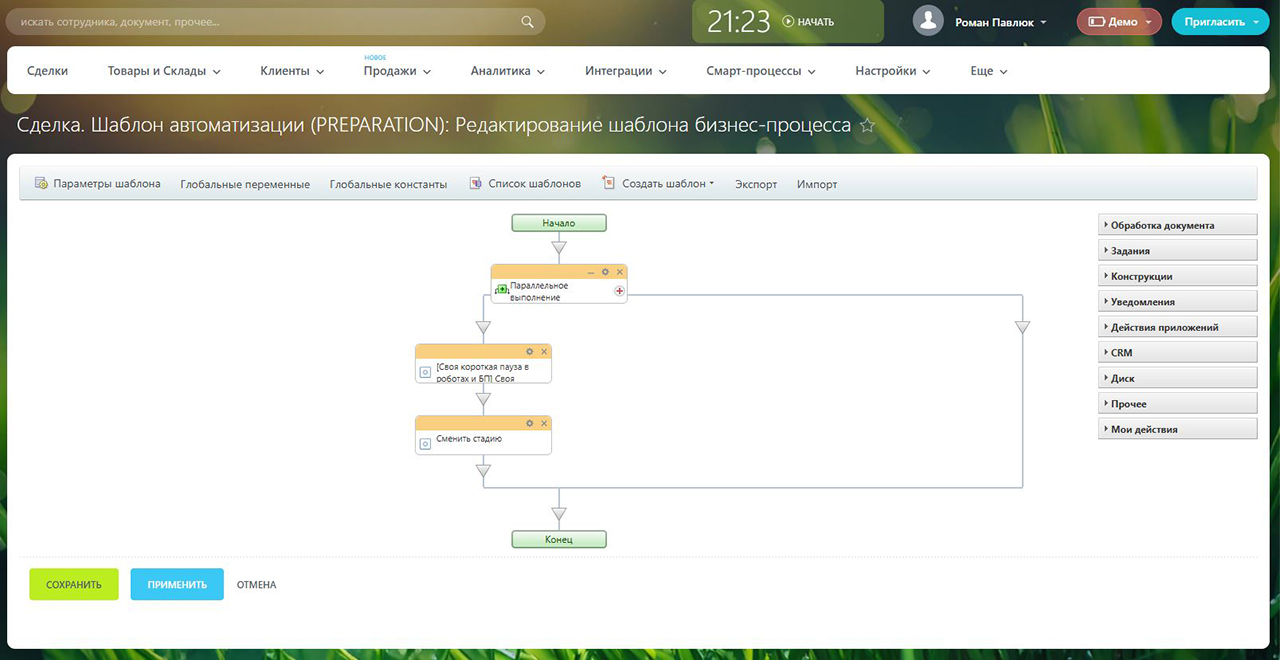This screenshot has width=1280, height=660.
Task: Open settings gear of Параллельное выполнение block
Action: (605, 272)
